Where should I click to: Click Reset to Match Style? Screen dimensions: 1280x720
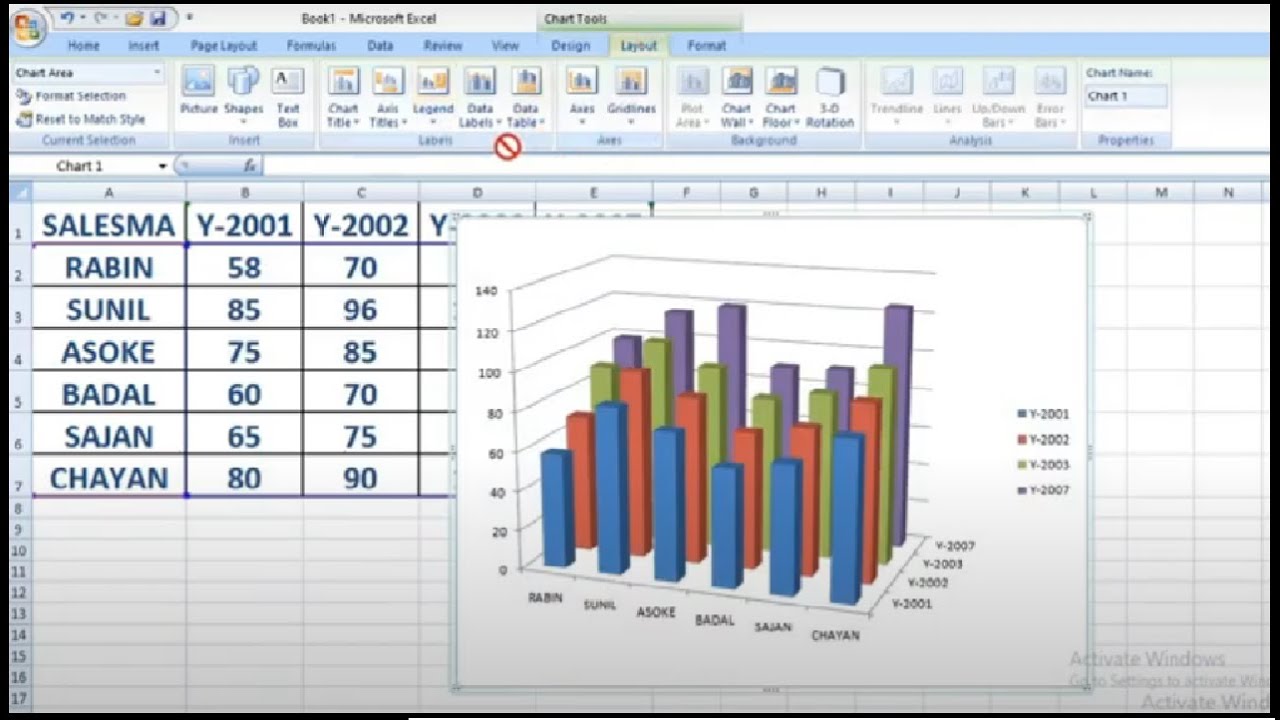click(x=82, y=119)
